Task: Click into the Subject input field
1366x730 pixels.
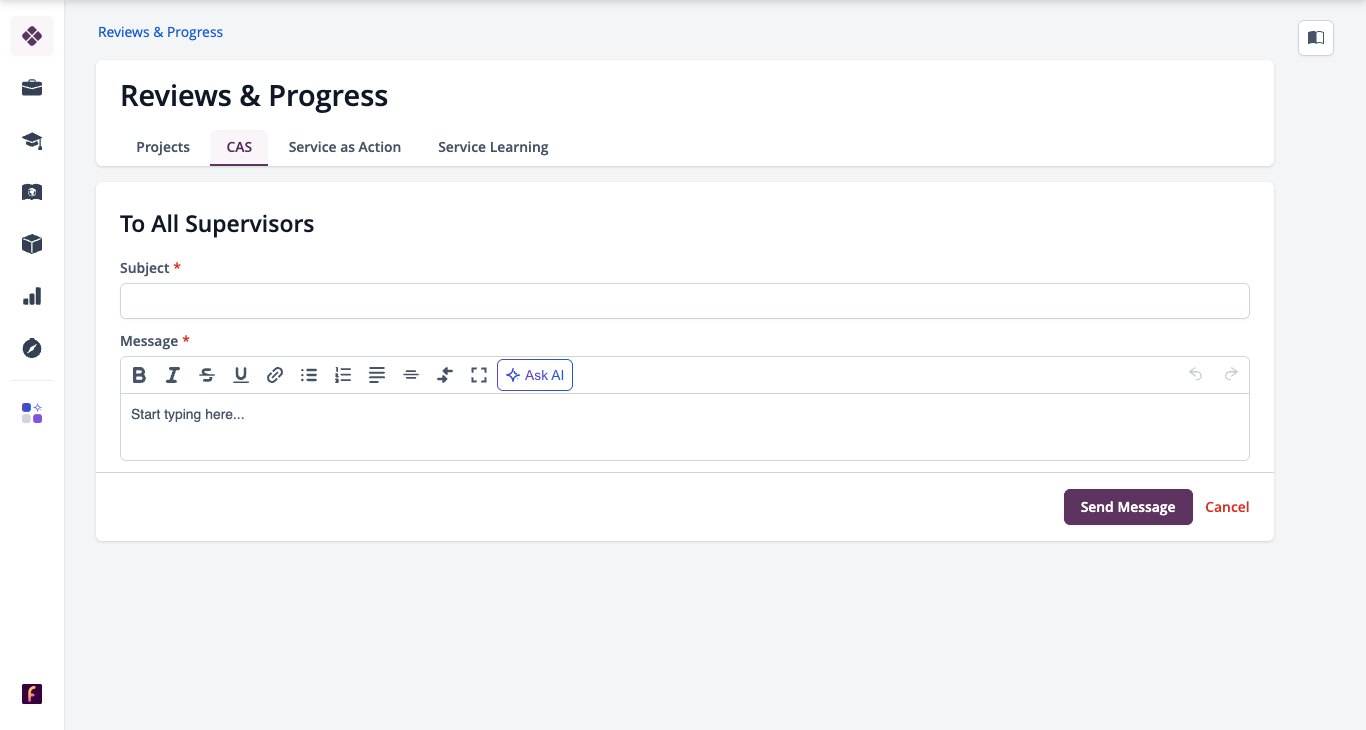Action: [685, 301]
